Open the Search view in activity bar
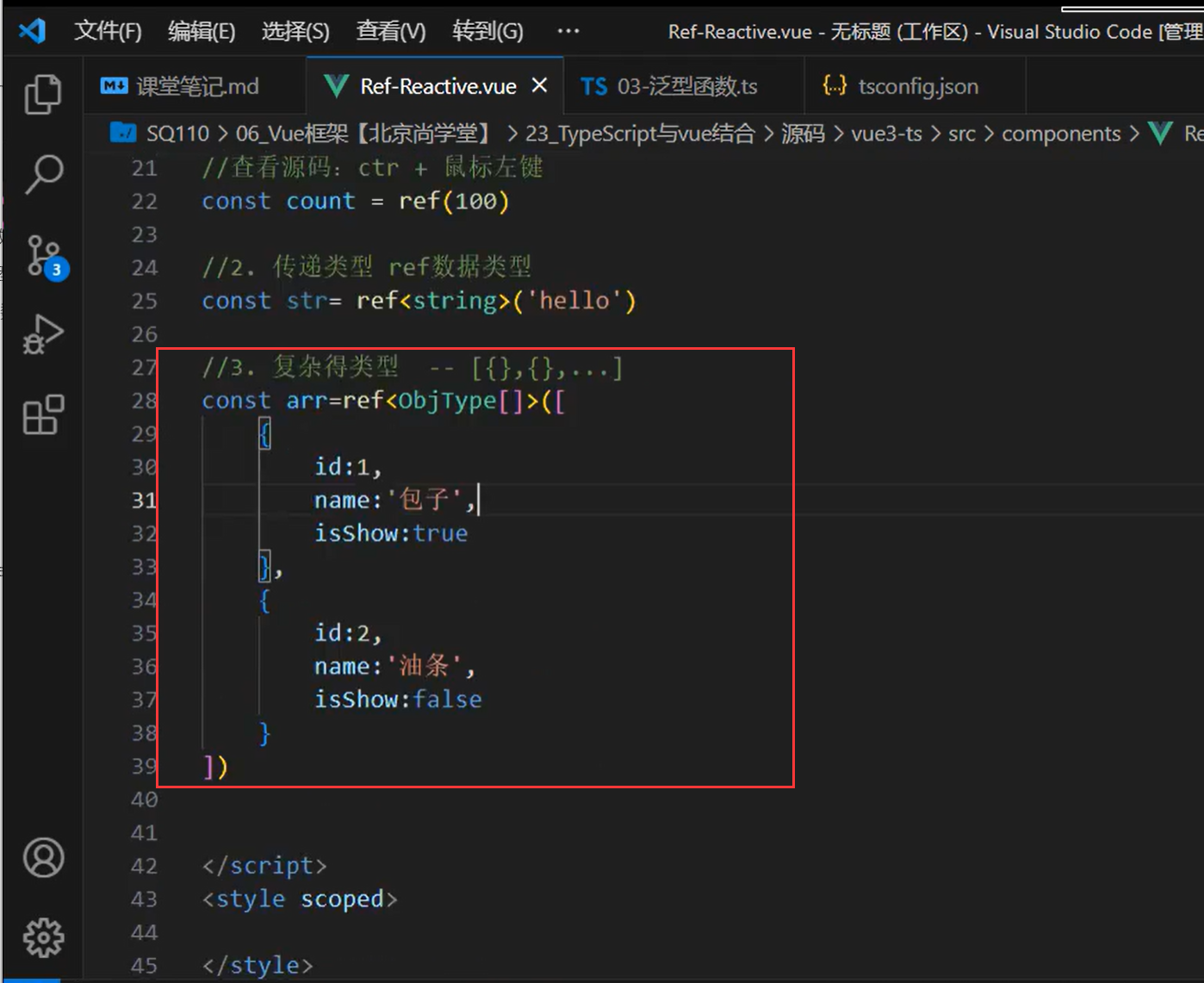This screenshot has width=1204, height=983. pyautogui.click(x=43, y=175)
